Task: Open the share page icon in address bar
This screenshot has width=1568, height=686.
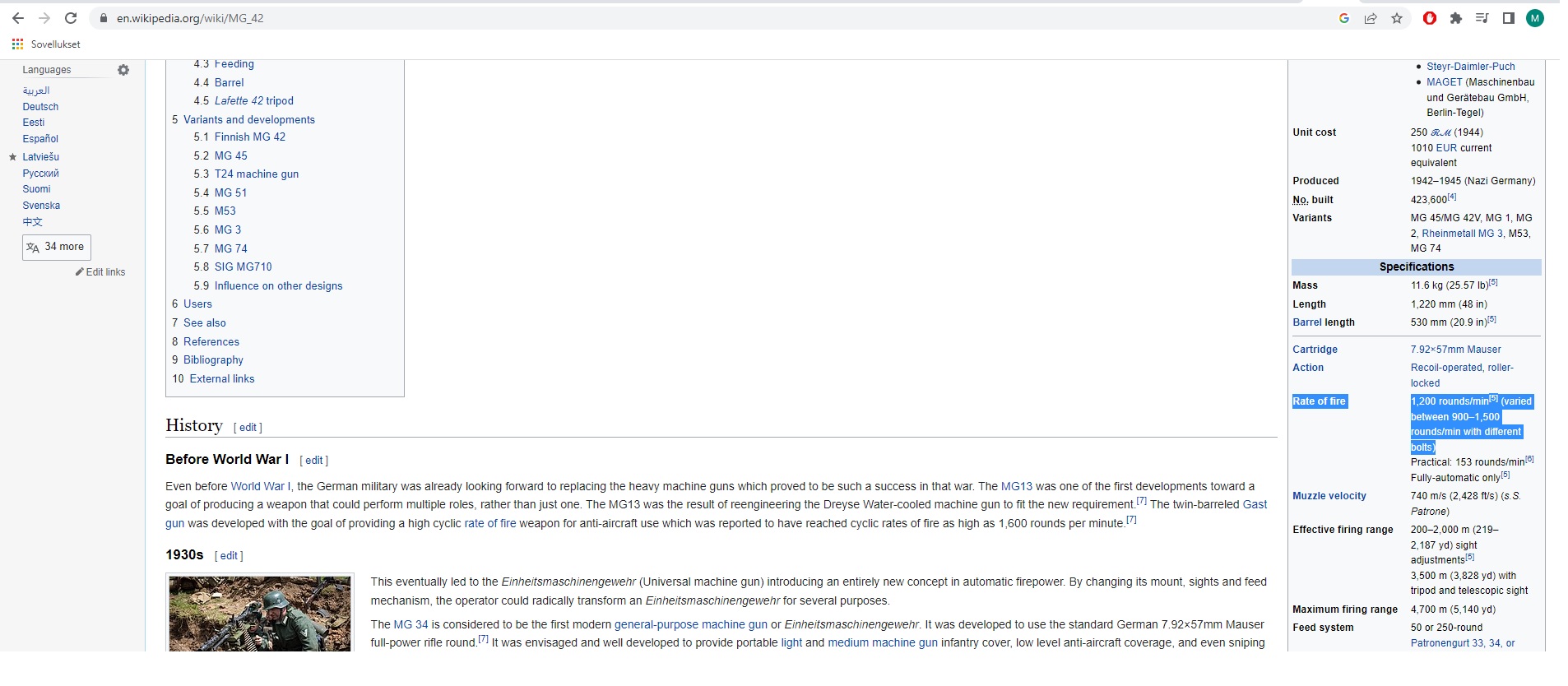Action: [1371, 18]
